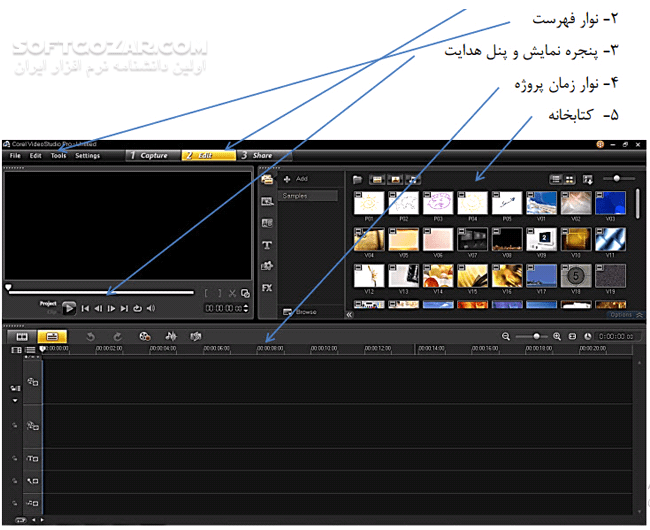This screenshot has width=650, height=530.
Task: Open the Media library category
Action: [x=267, y=179]
